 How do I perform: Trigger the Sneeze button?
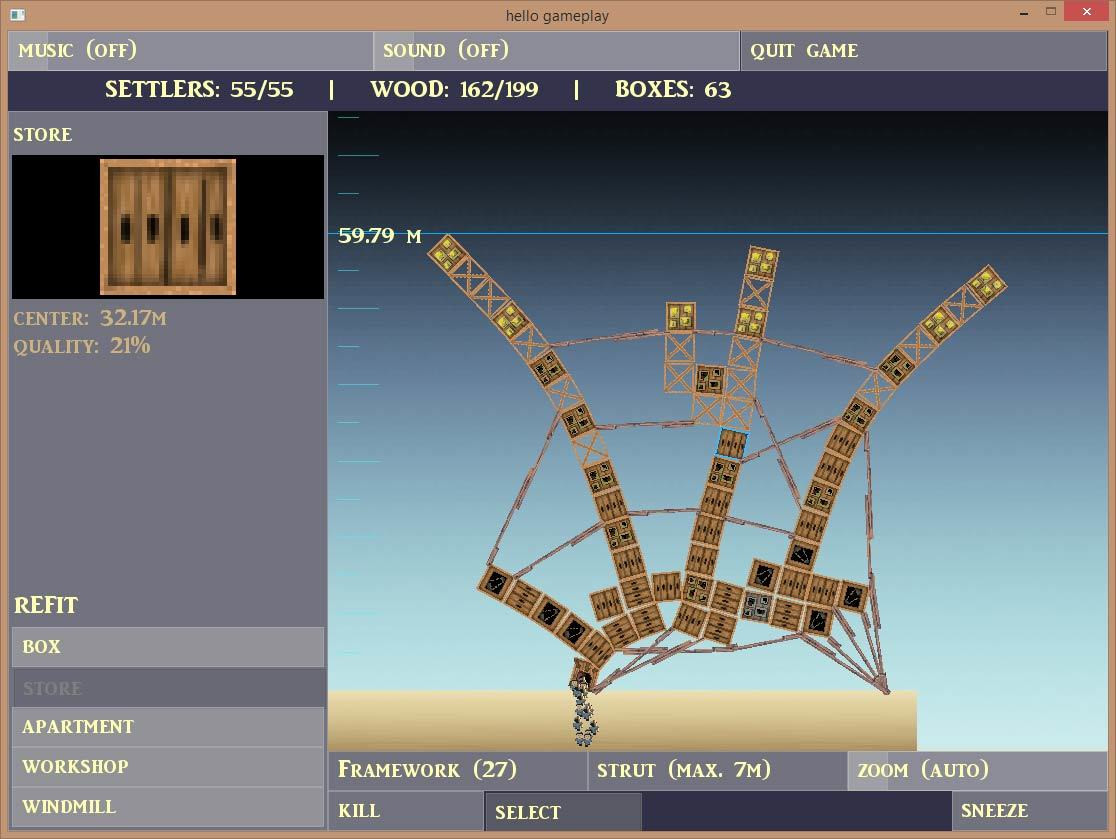(1029, 811)
